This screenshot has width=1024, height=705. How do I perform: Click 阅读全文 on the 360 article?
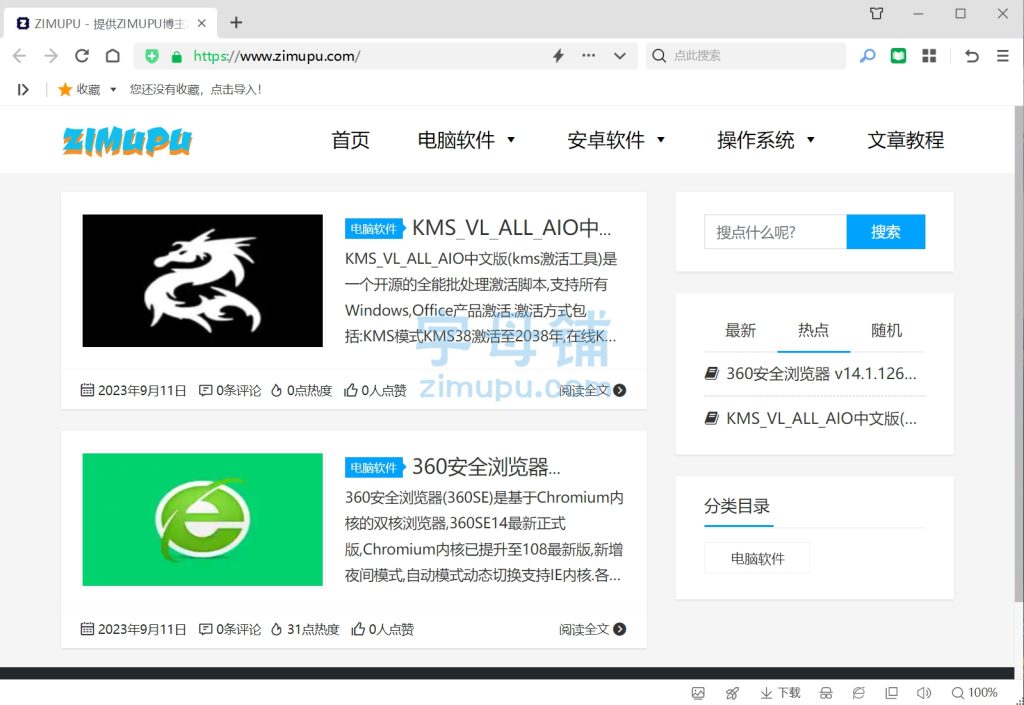[592, 629]
